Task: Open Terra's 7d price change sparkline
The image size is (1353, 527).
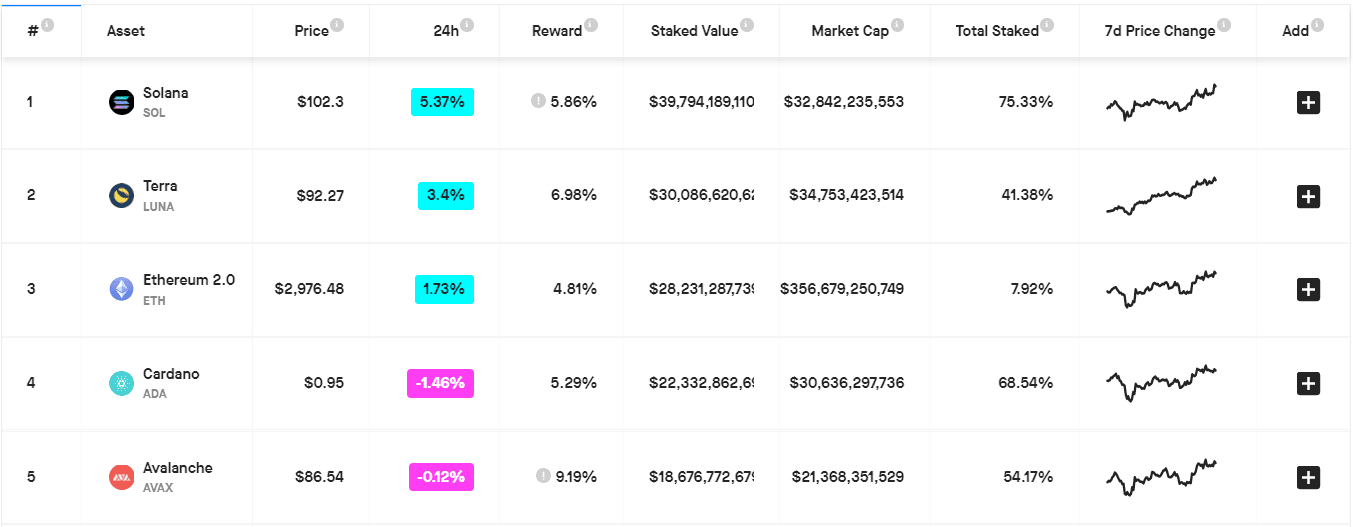Action: [x=1161, y=196]
